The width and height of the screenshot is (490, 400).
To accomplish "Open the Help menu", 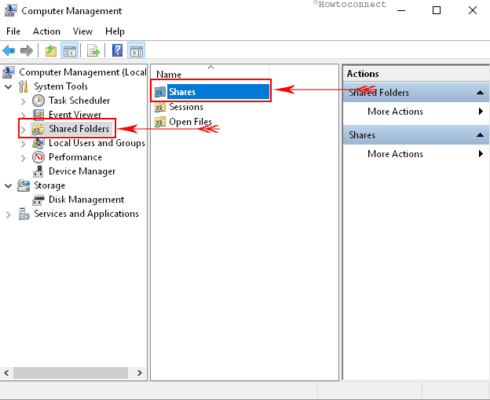I will 115,31.
